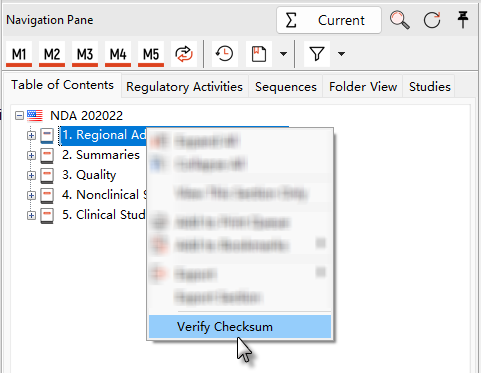The width and height of the screenshot is (481, 373).
Task: Open the Sequences tab
Action: pyautogui.click(x=286, y=87)
